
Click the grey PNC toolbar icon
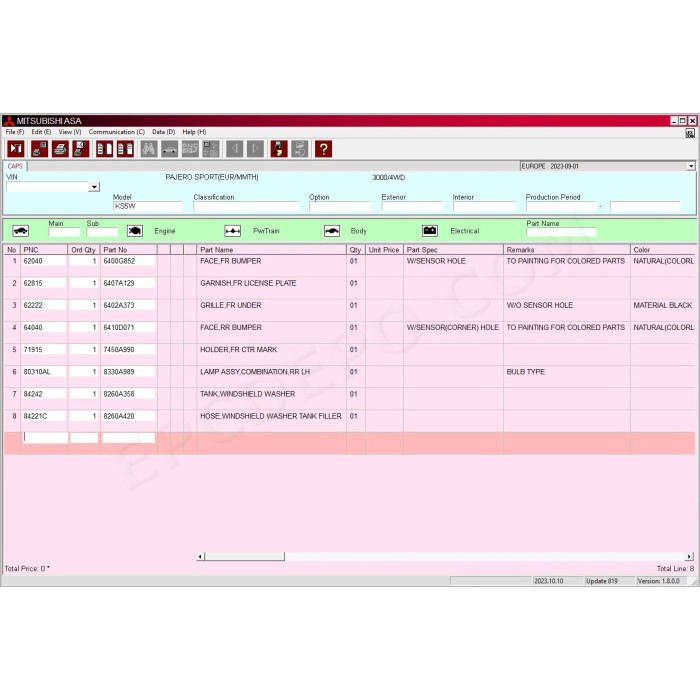pos(190,149)
